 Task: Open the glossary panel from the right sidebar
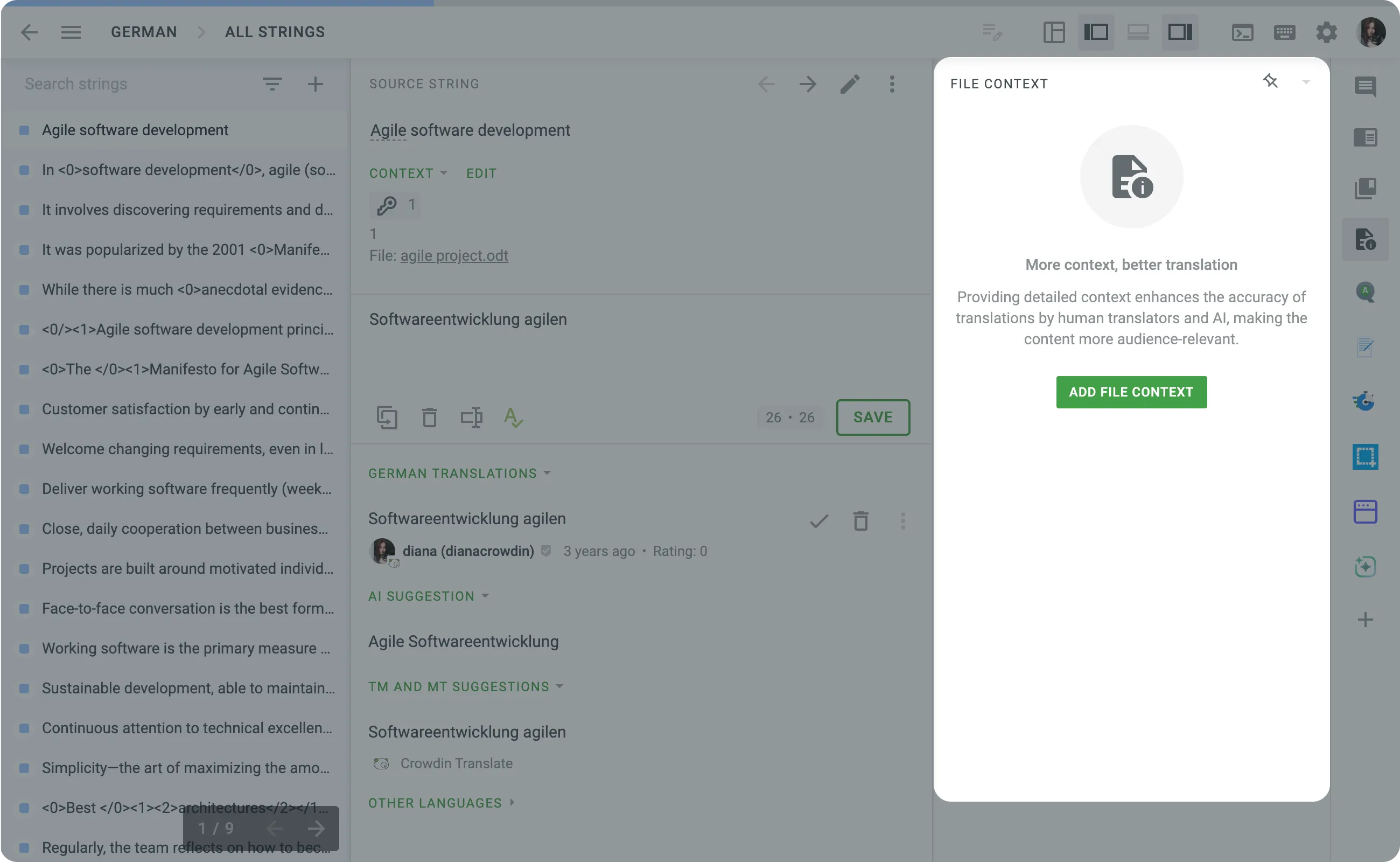pyautogui.click(x=1365, y=189)
